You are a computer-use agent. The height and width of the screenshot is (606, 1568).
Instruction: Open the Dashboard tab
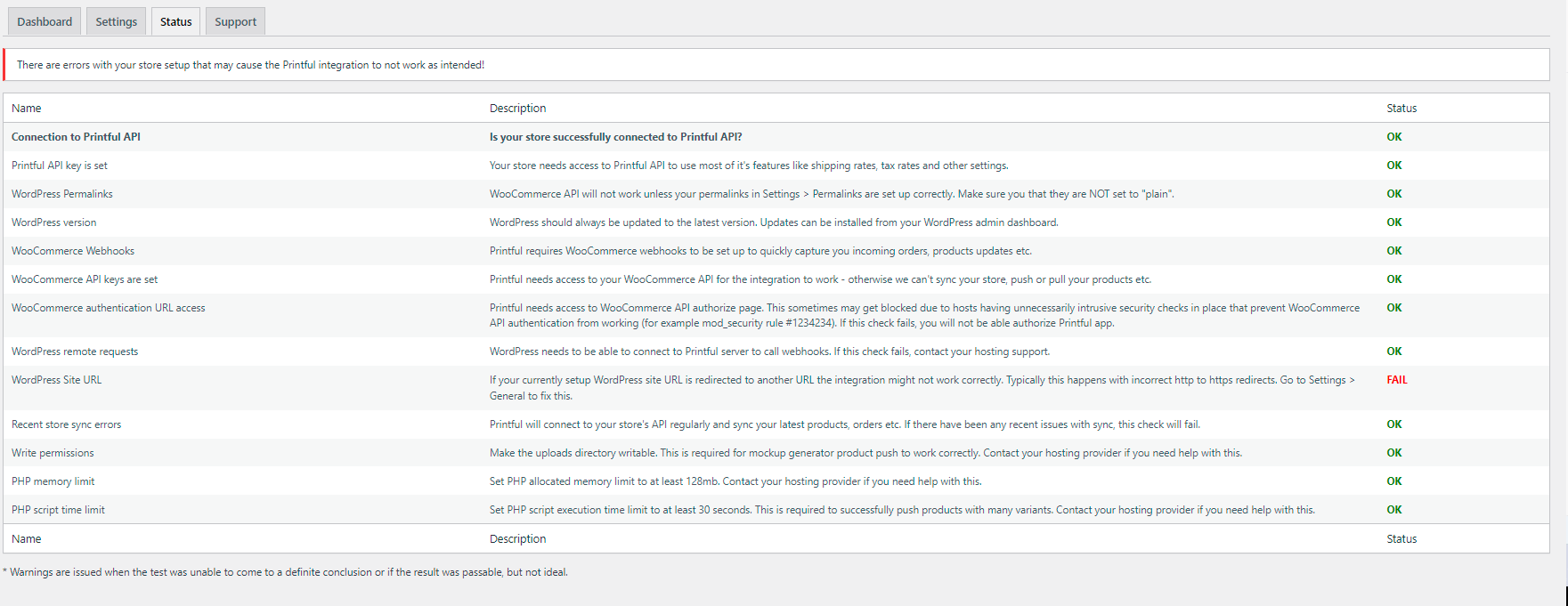[45, 21]
